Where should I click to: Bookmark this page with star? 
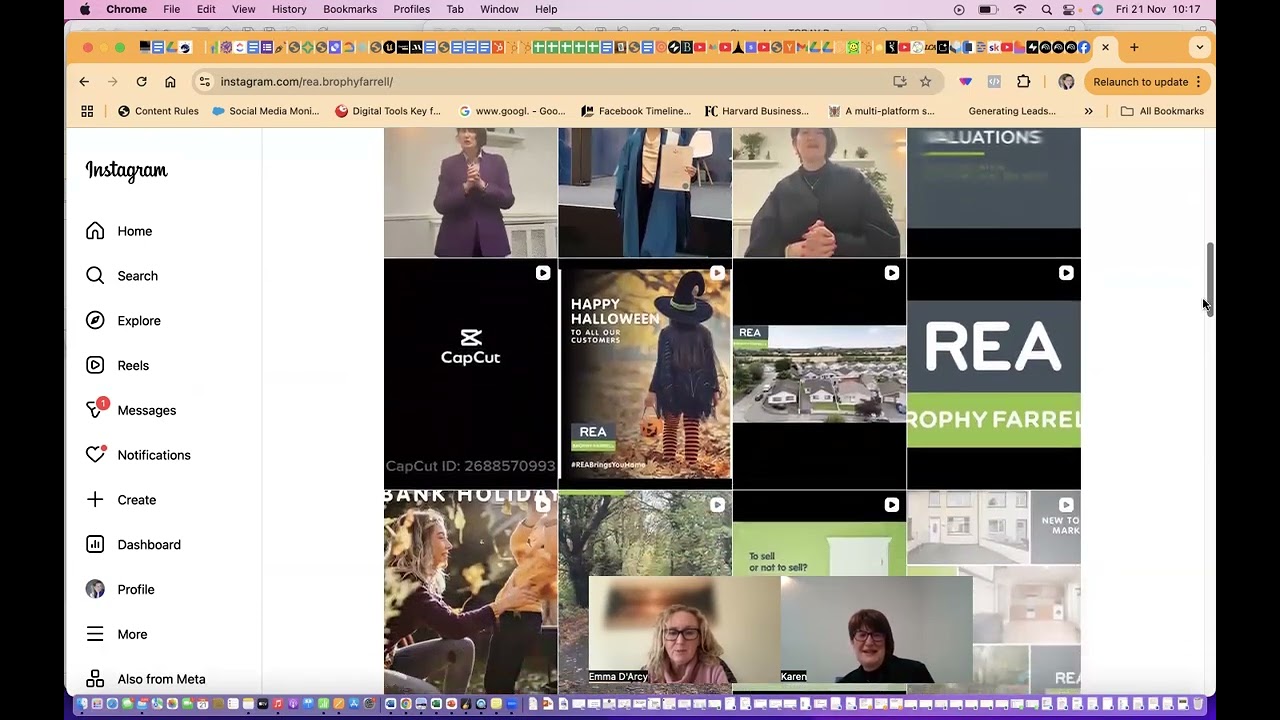926,82
